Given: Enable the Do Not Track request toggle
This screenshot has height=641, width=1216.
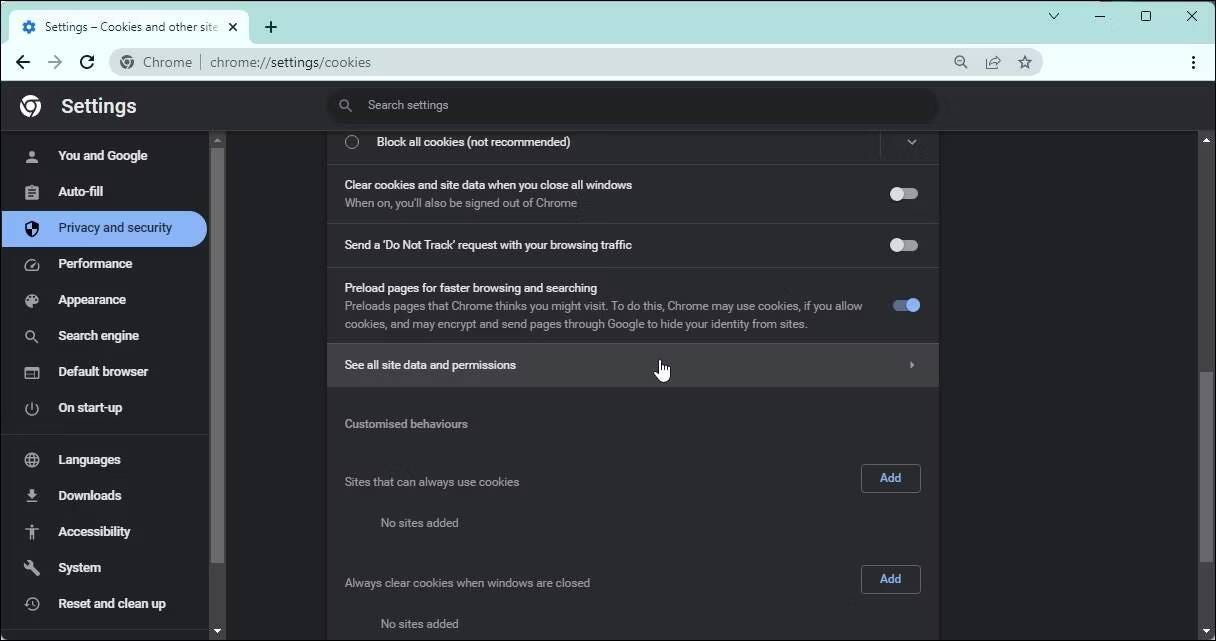Looking at the screenshot, I should 903,244.
